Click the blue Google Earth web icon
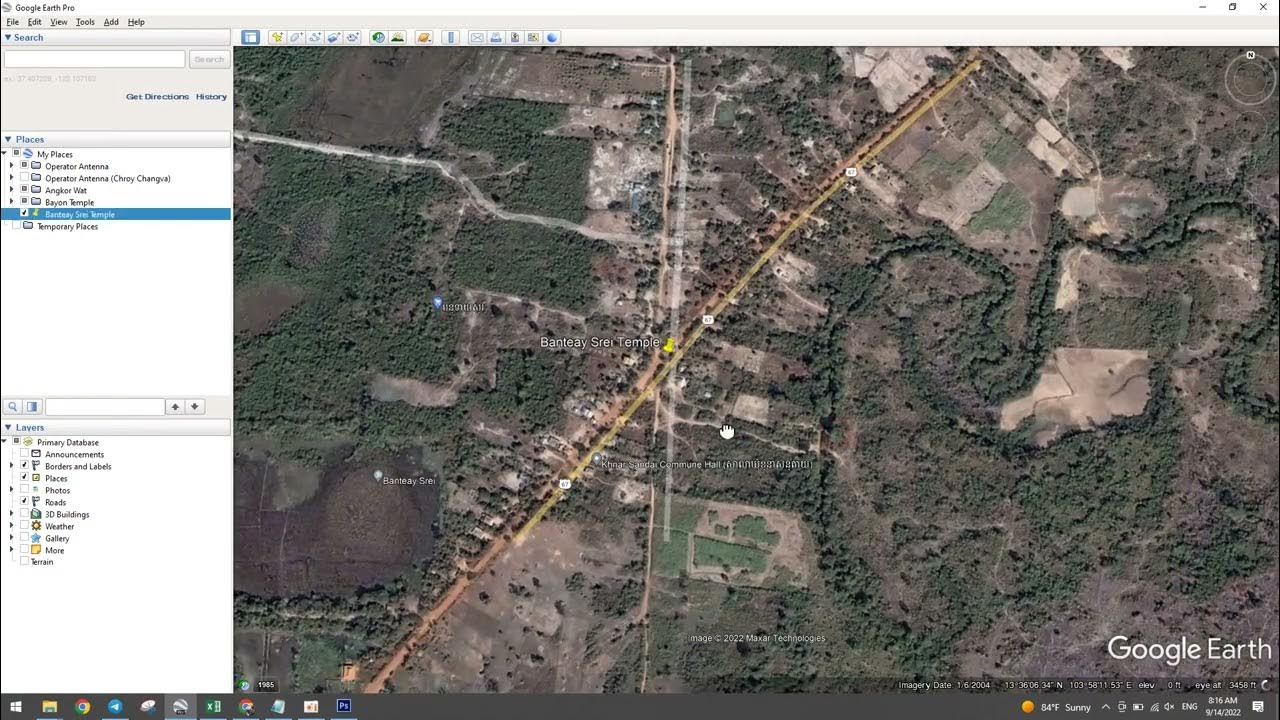Viewport: 1280px width, 720px height. [x=552, y=37]
